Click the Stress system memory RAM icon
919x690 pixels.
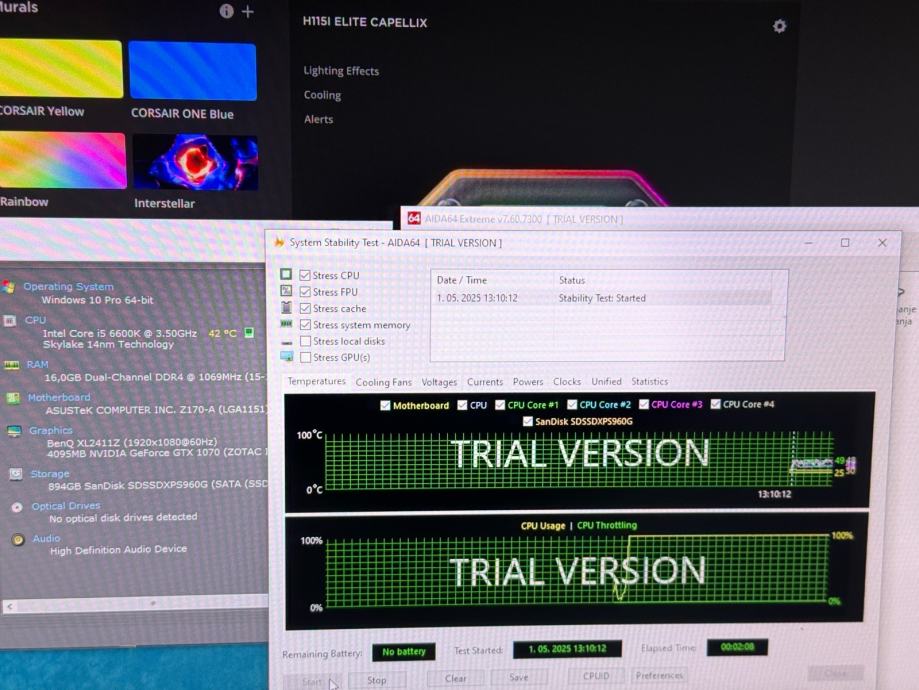286,324
